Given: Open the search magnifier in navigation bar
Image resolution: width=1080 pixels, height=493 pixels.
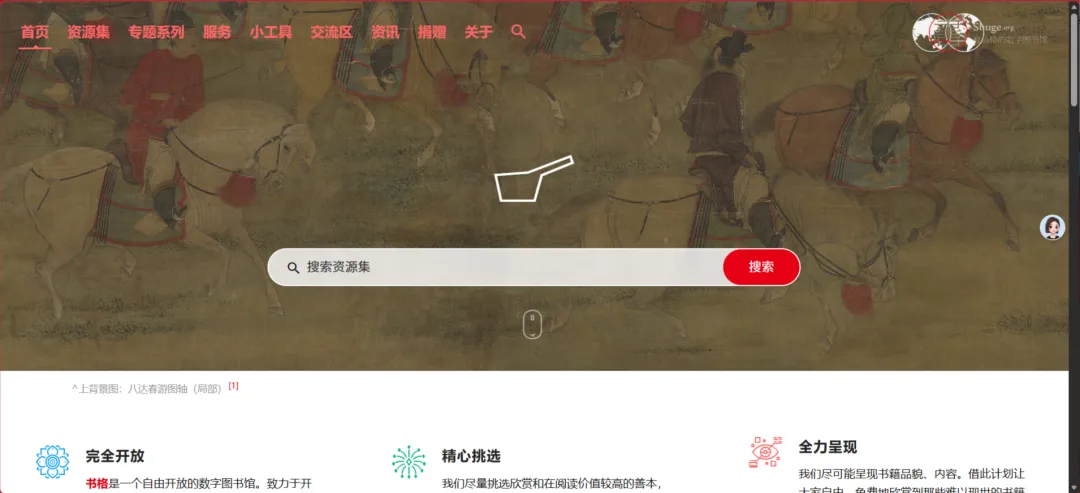Looking at the screenshot, I should click(519, 32).
